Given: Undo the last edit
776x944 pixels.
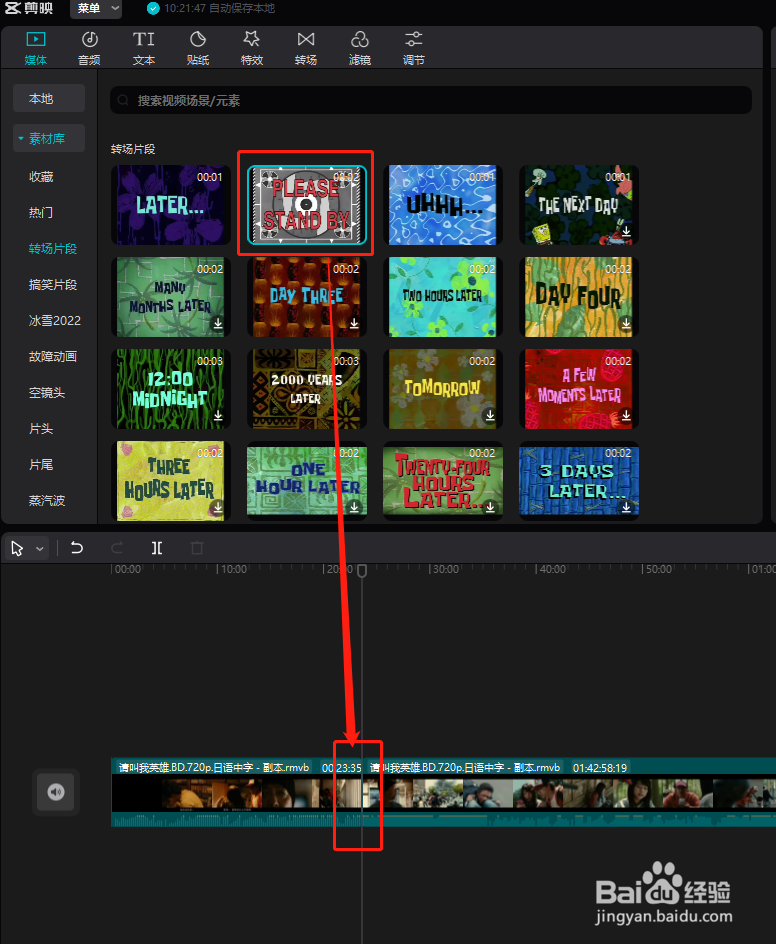Looking at the screenshot, I should [76, 548].
